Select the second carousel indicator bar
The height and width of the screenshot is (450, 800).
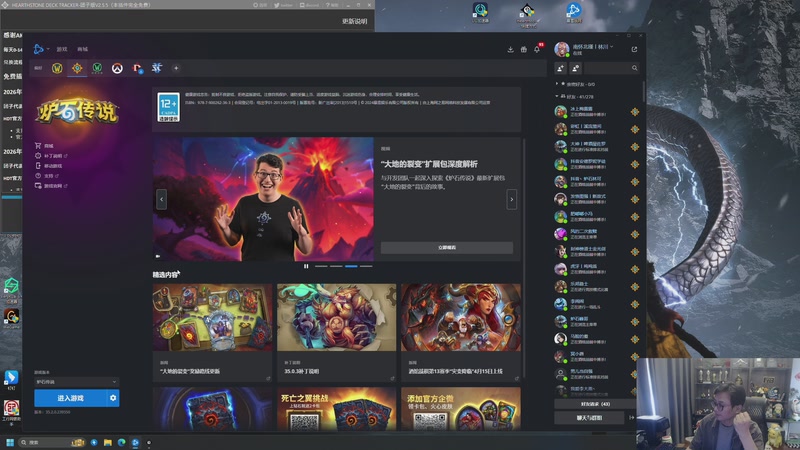(336, 266)
